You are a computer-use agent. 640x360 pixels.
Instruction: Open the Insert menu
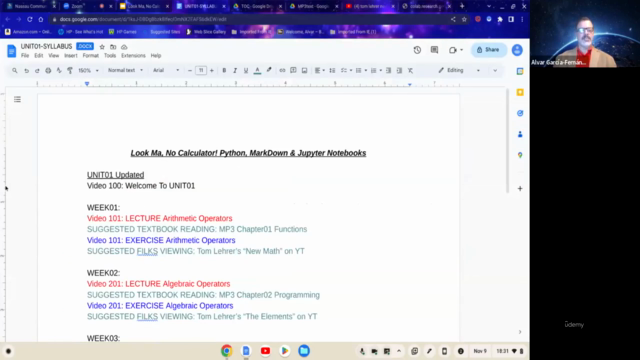pyautogui.click(x=71, y=56)
